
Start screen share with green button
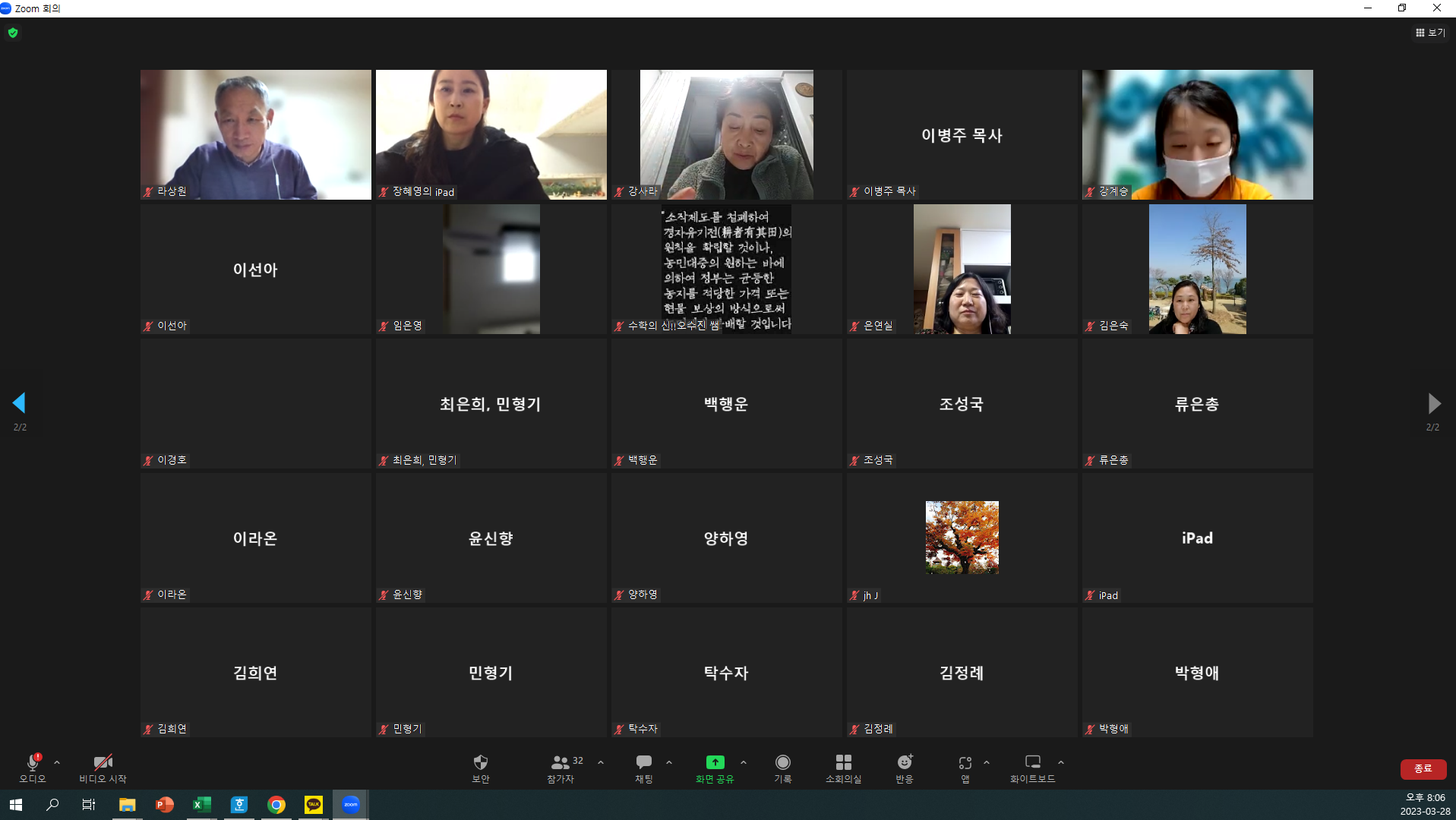(x=715, y=768)
